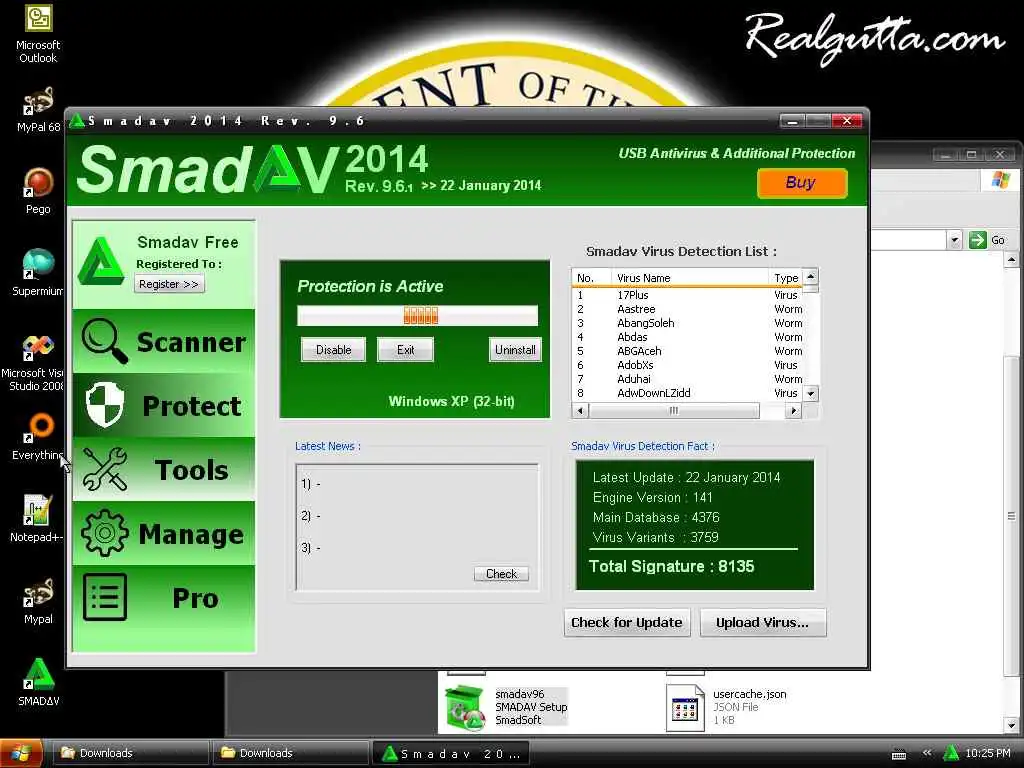The image size is (1024, 768).
Task: Select the ABGAceh virus row
Action: pos(687,351)
